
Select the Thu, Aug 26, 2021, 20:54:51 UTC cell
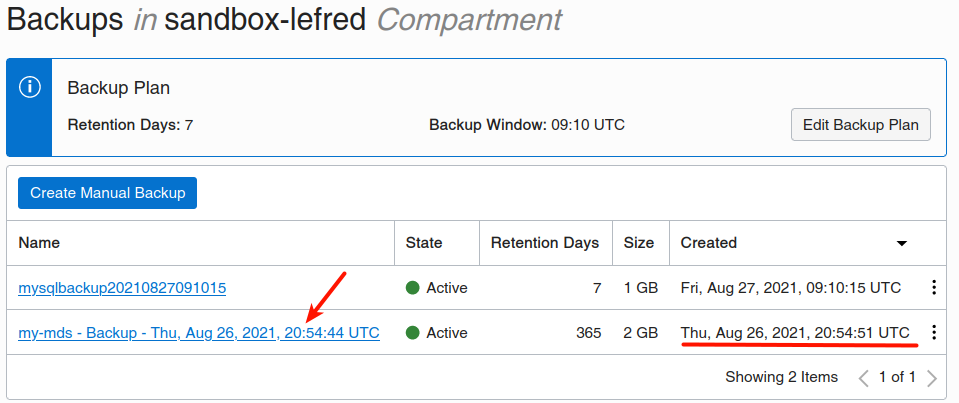click(x=795, y=332)
